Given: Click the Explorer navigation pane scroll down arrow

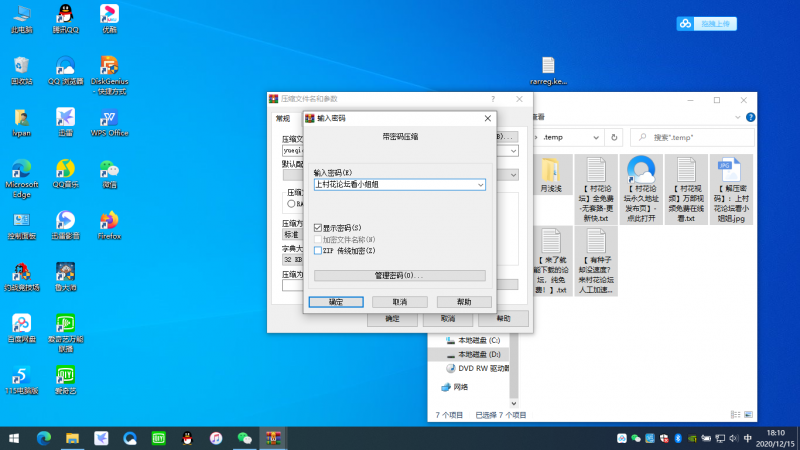Looking at the screenshot, I should (x=514, y=404).
